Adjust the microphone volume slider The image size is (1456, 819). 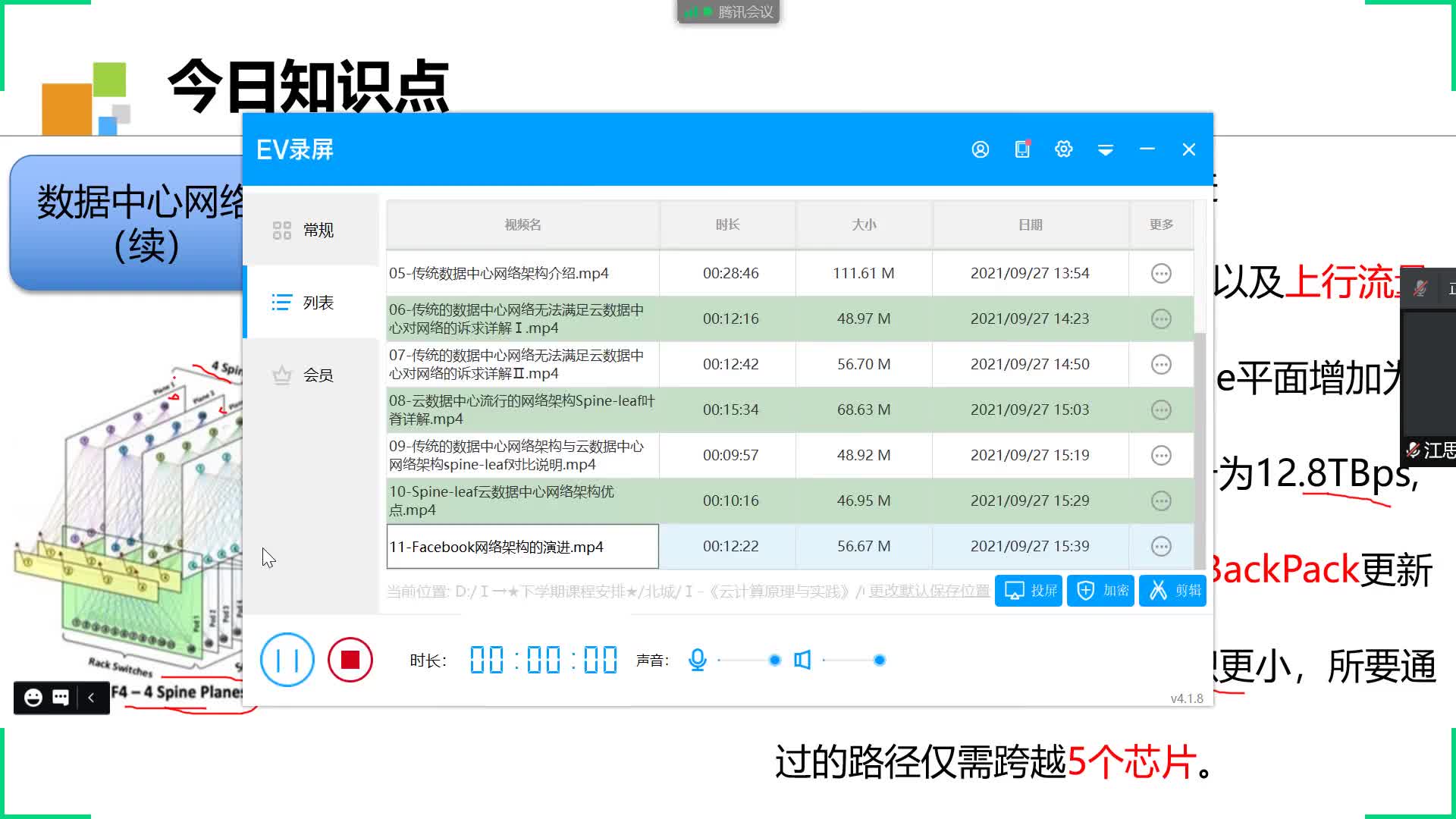(x=749, y=660)
